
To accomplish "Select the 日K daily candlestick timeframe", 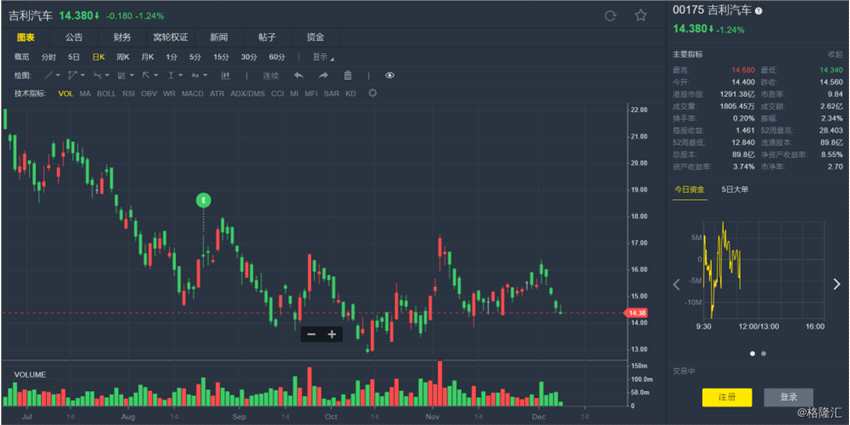I will (x=98, y=57).
